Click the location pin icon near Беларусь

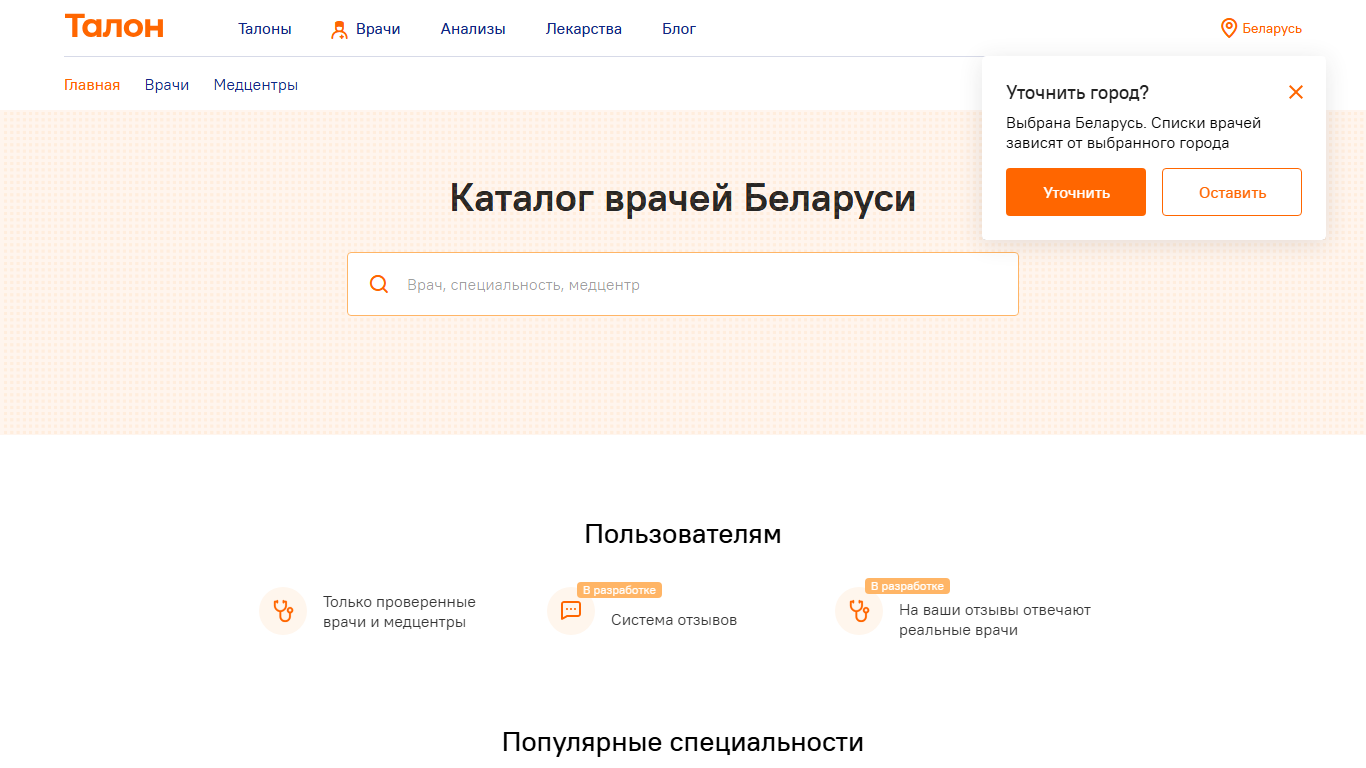click(1229, 28)
